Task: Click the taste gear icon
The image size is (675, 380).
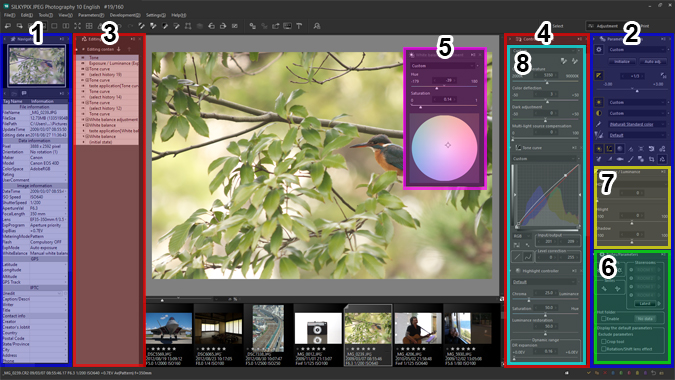Action: click(x=599, y=49)
